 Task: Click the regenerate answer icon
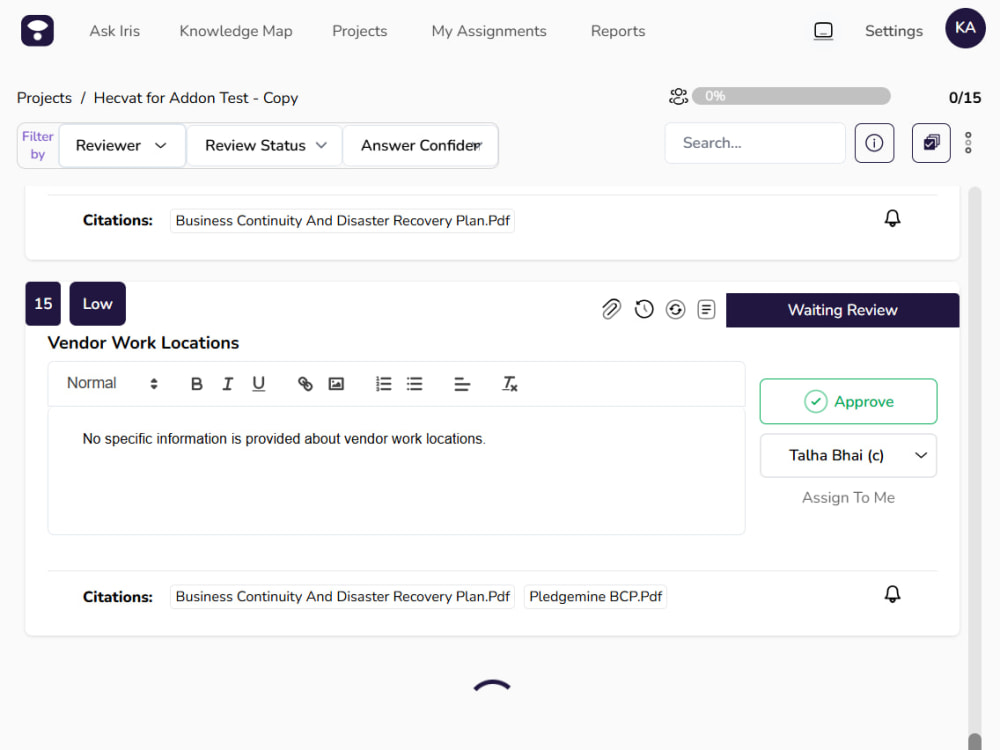point(675,309)
